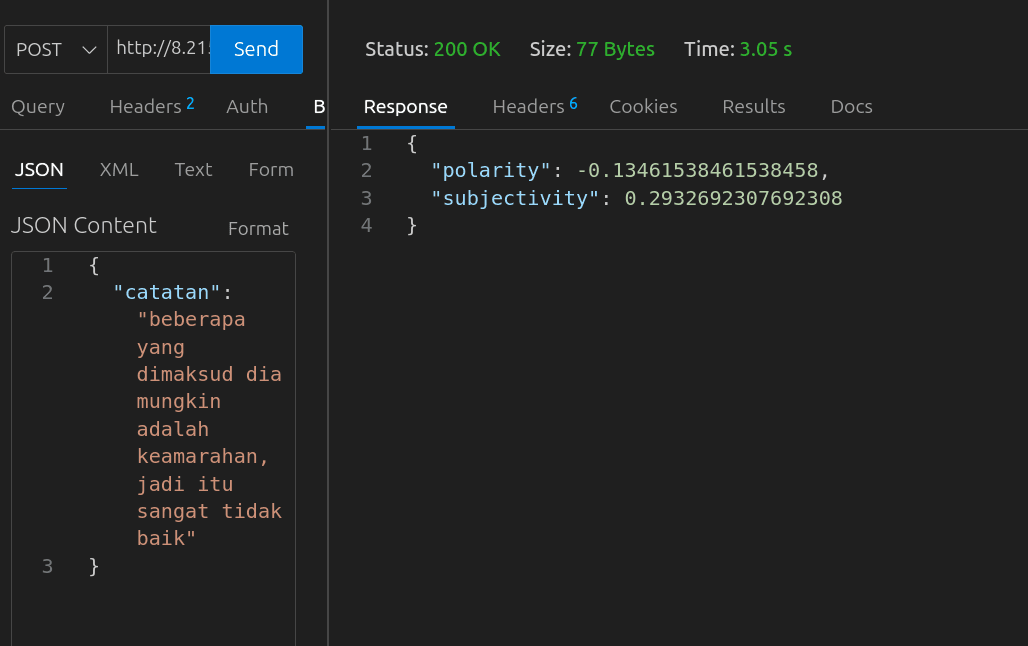This screenshot has width=1028, height=646.
Task: Open the request Headers tab
Action: click(146, 106)
